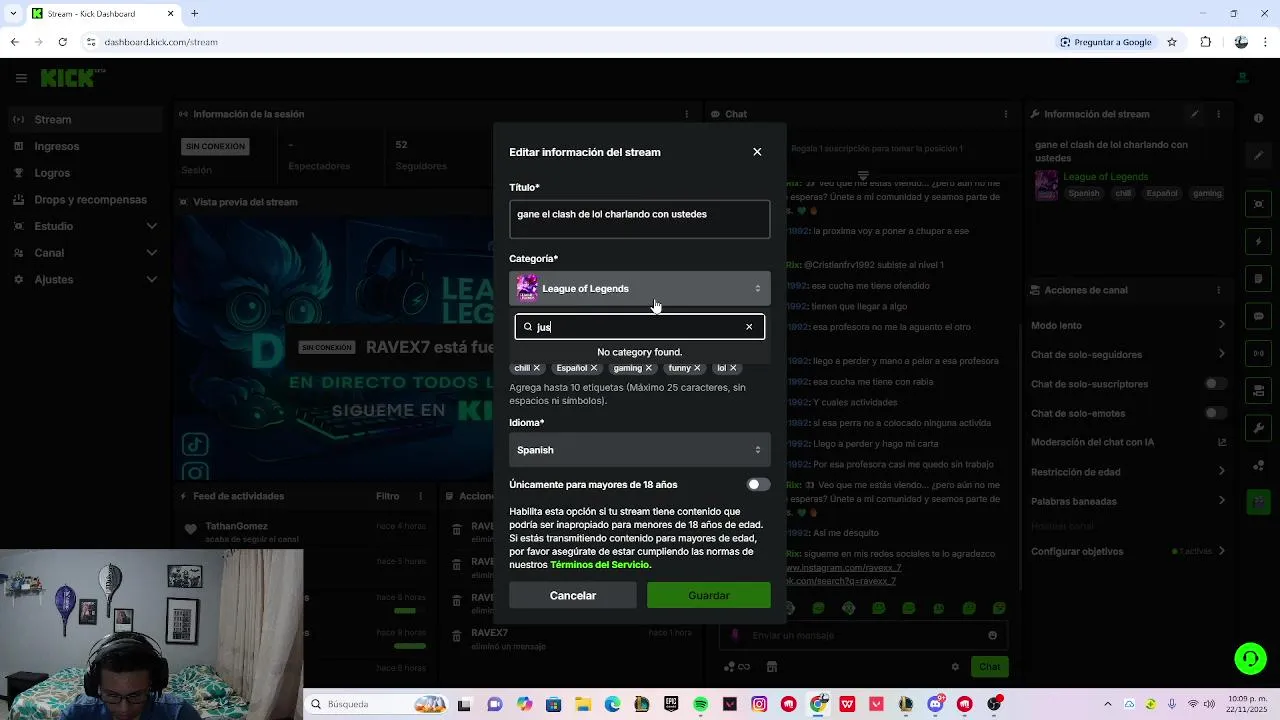Open chat settings gear icon
This screenshot has height=720, width=1280.
(955, 667)
